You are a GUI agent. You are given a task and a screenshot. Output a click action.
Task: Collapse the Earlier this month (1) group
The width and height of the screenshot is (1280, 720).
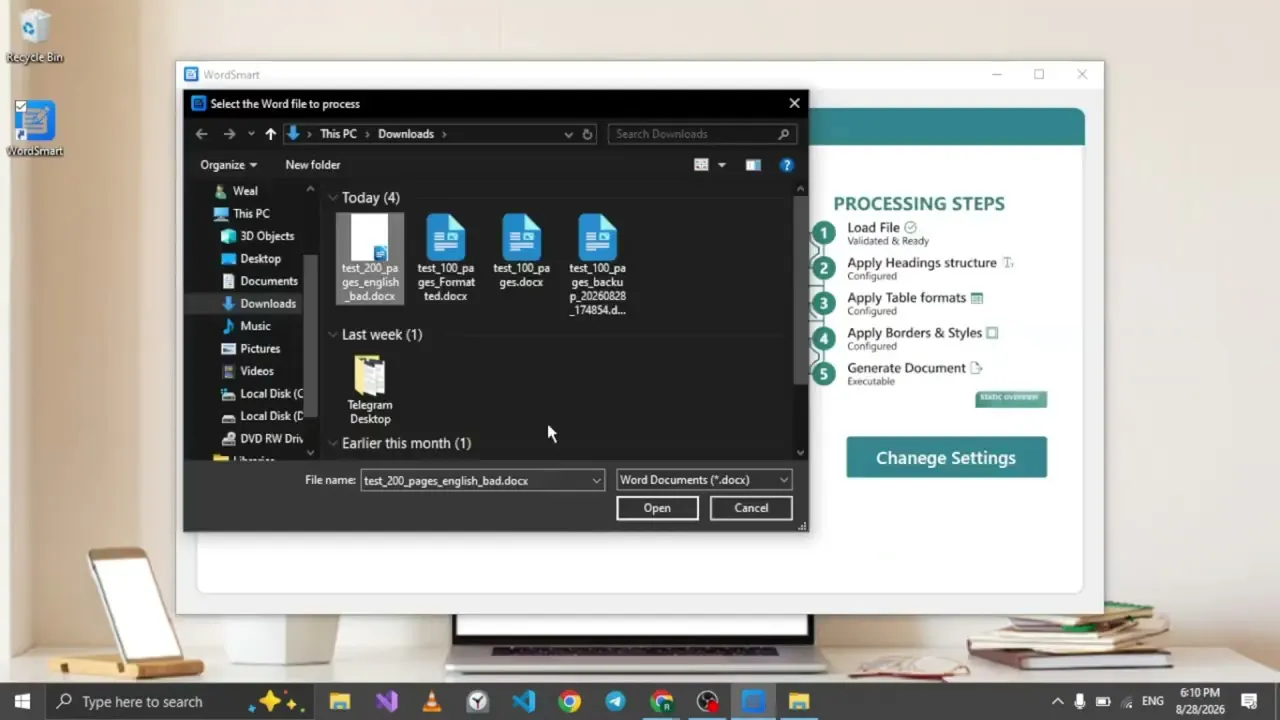click(333, 443)
